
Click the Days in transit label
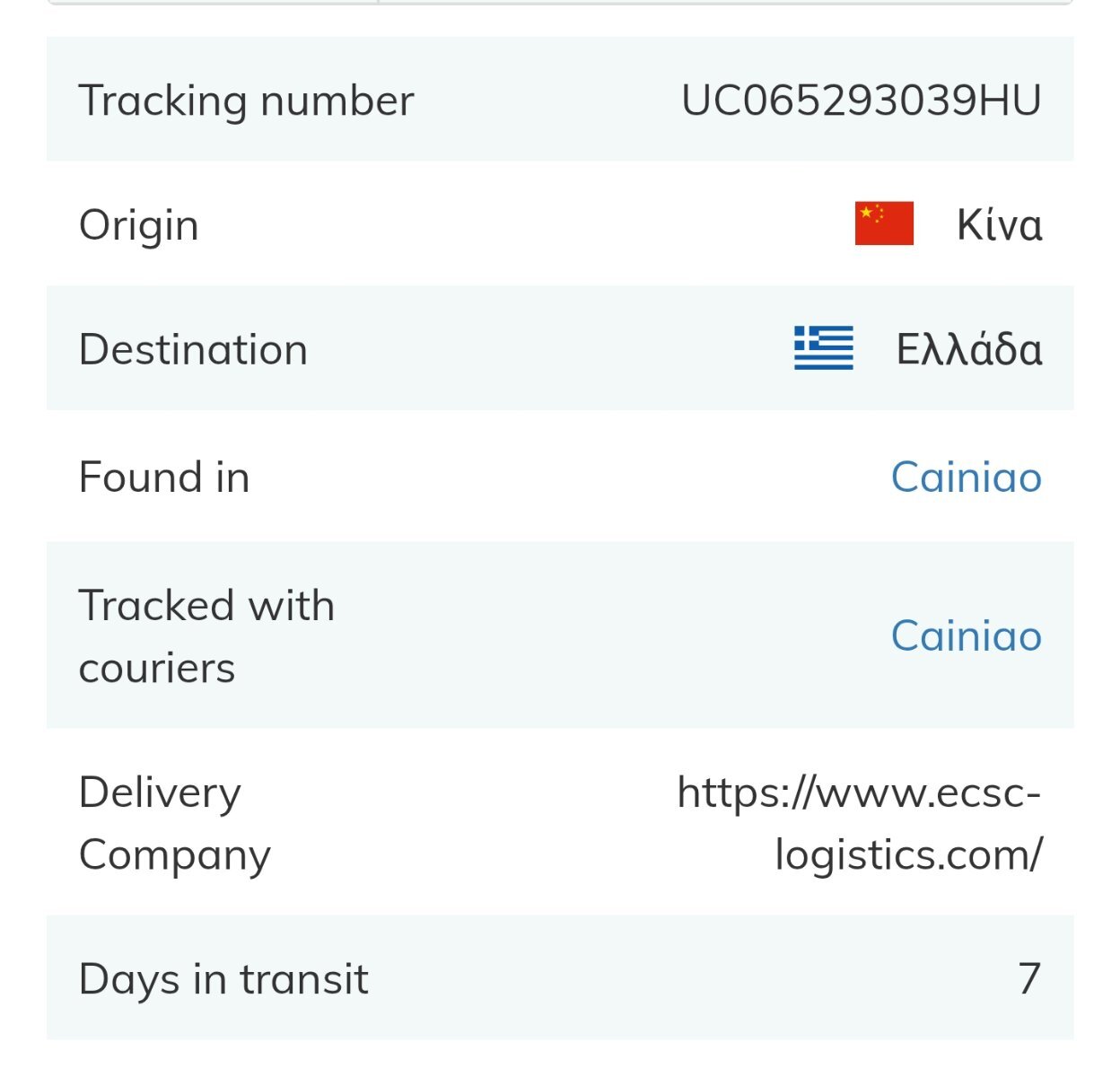223,979
